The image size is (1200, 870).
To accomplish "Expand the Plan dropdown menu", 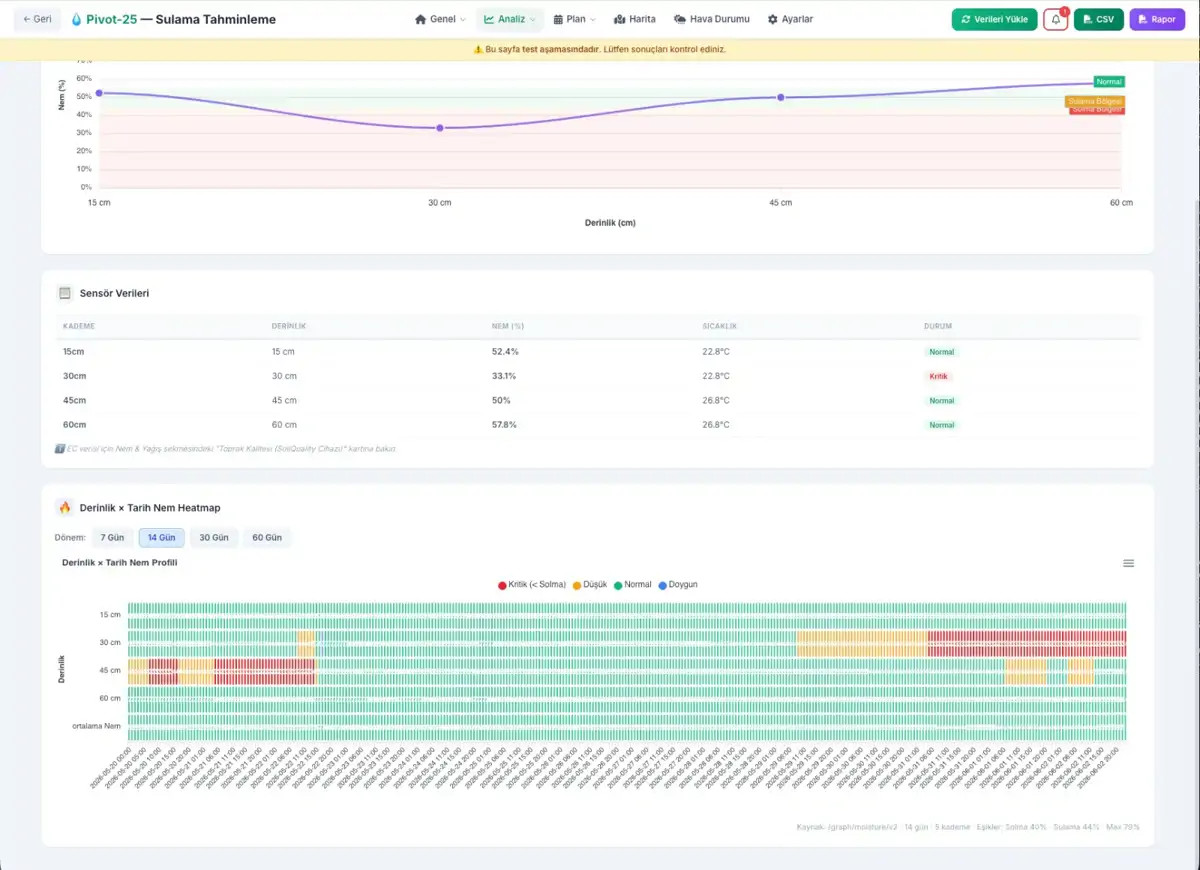I will 574,19.
